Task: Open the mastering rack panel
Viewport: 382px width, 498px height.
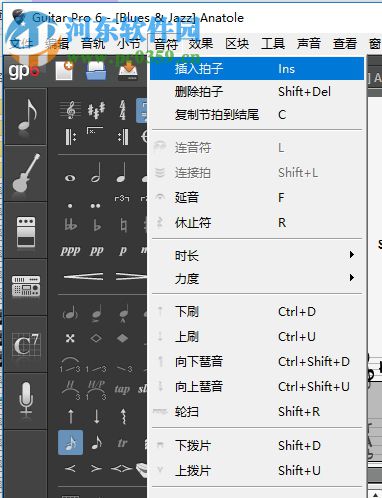Action: [x=26, y=287]
